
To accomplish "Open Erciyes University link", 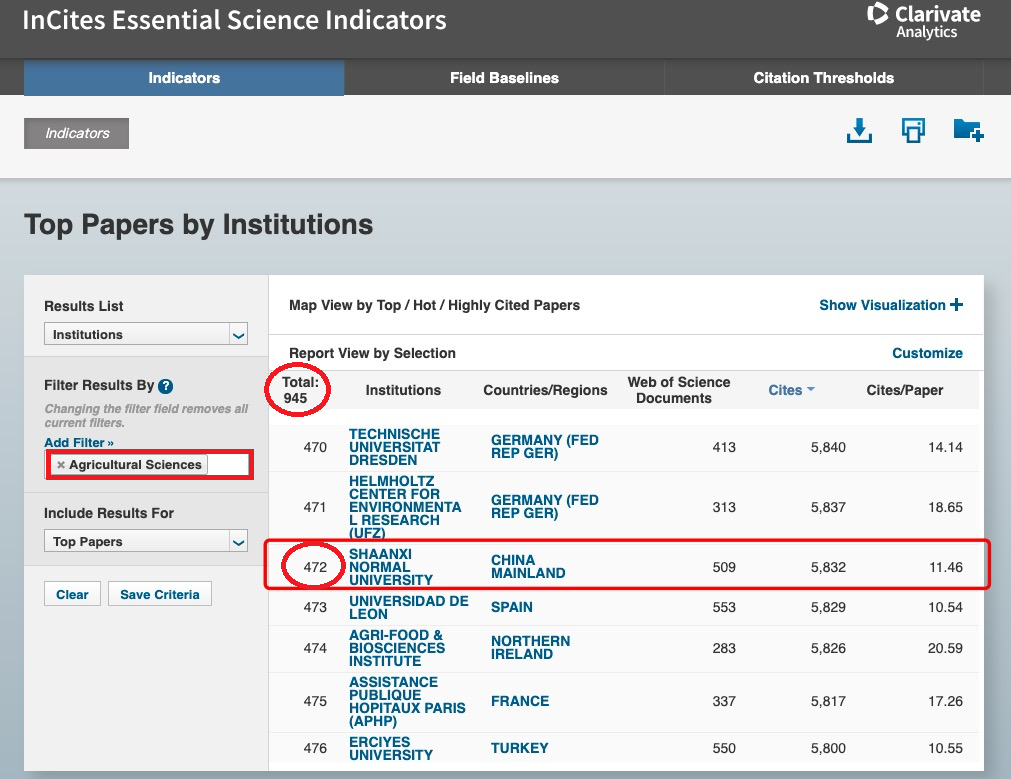I will tap(391, 748).
